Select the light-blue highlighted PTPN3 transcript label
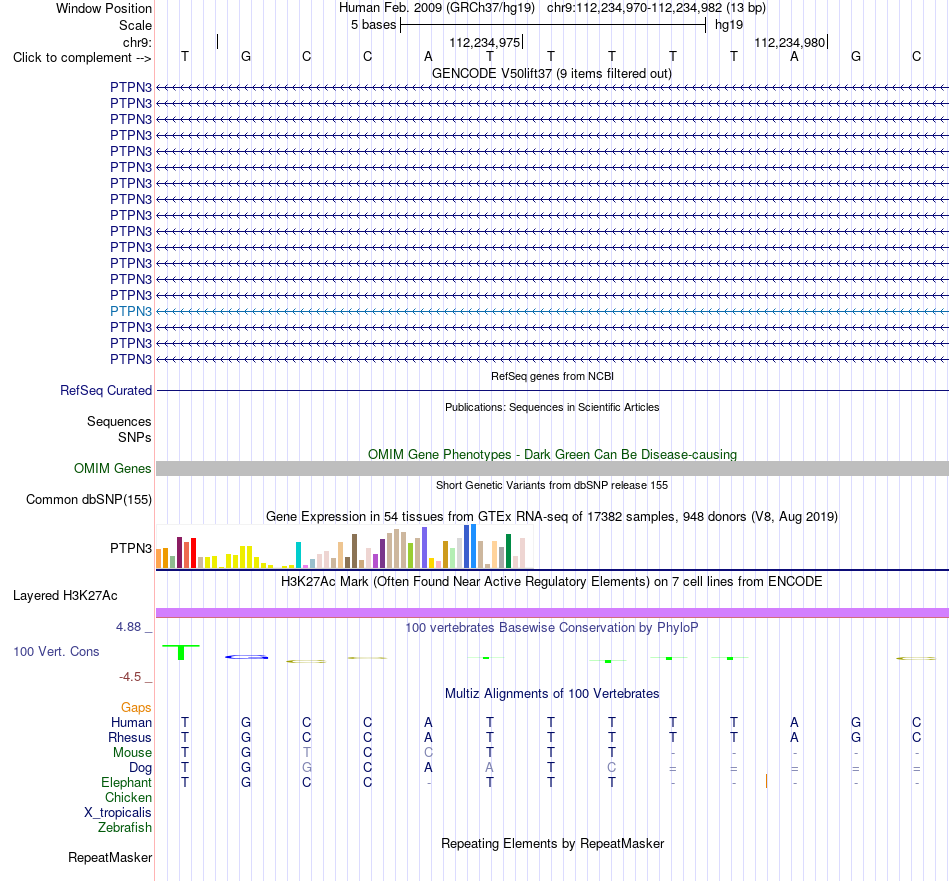950x881 pixels. coord(131,311)
